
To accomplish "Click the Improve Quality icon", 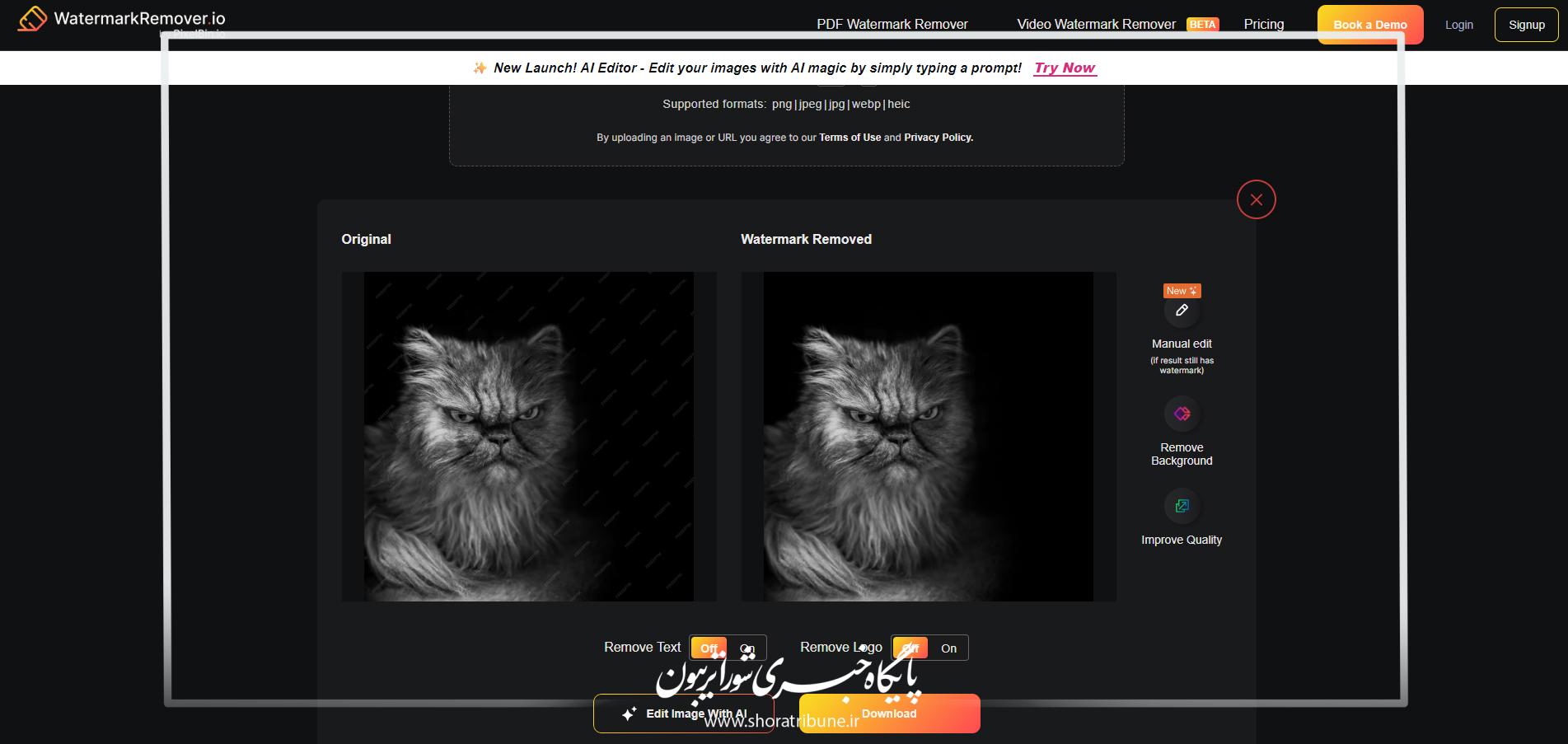I will (1182, 506).
